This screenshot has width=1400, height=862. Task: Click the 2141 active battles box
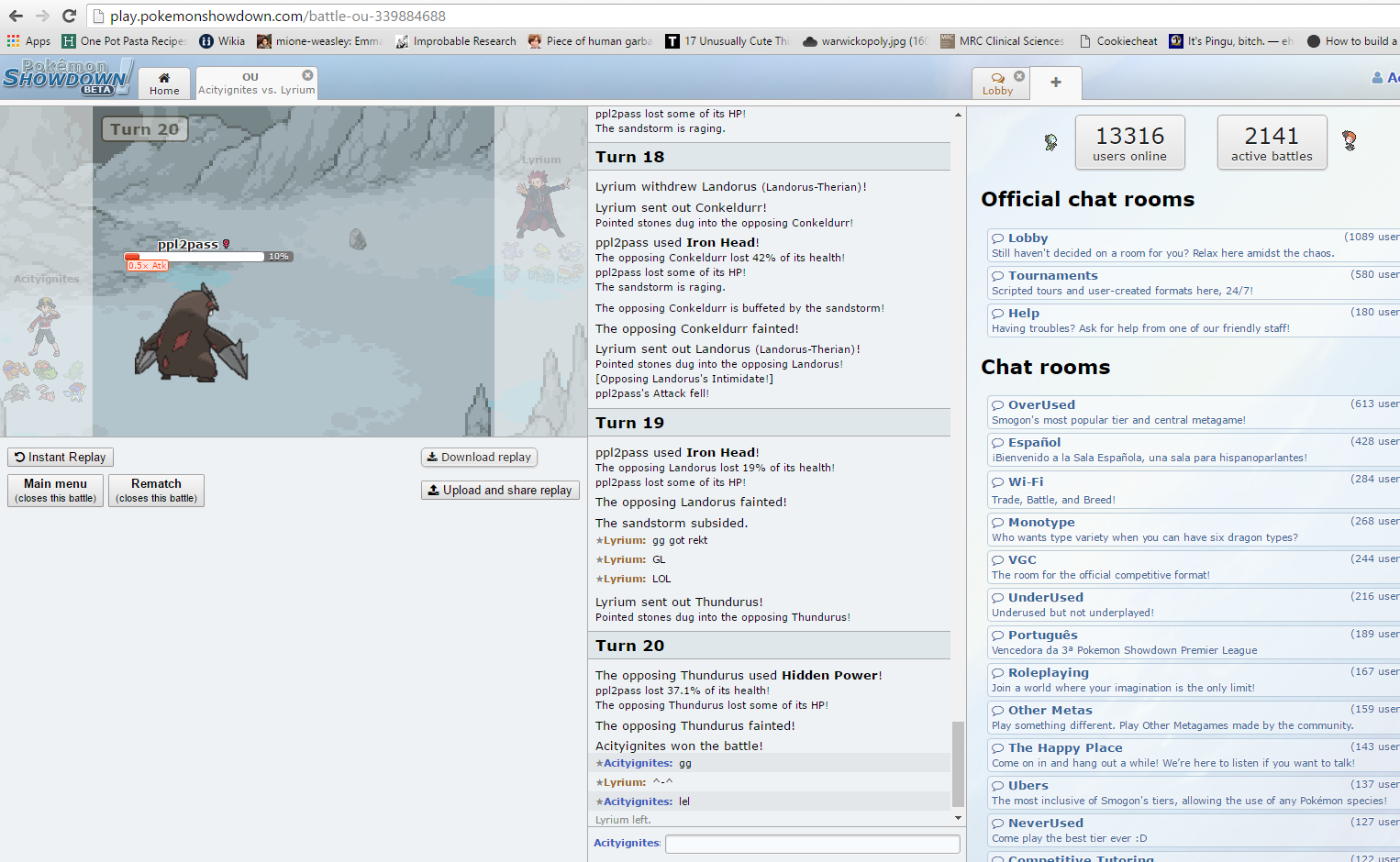coord(1272,142)
